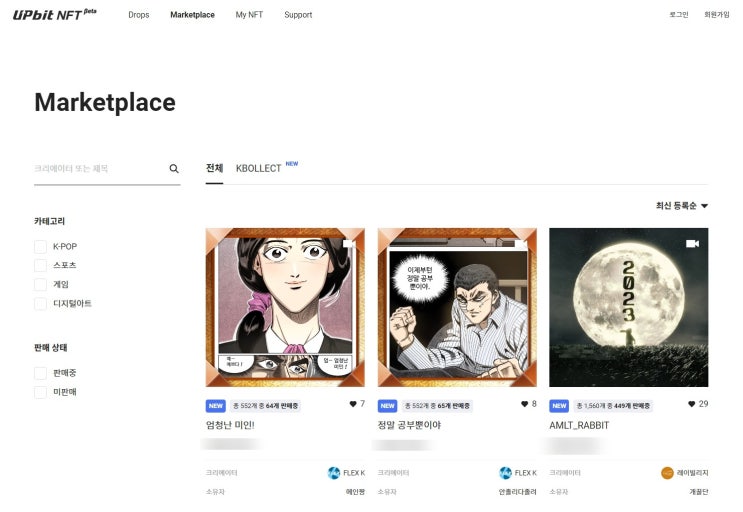Open the 정말 공부뿐이야 comic thumbnail
This screenshot has width=743, height=512.
point(457,307)
